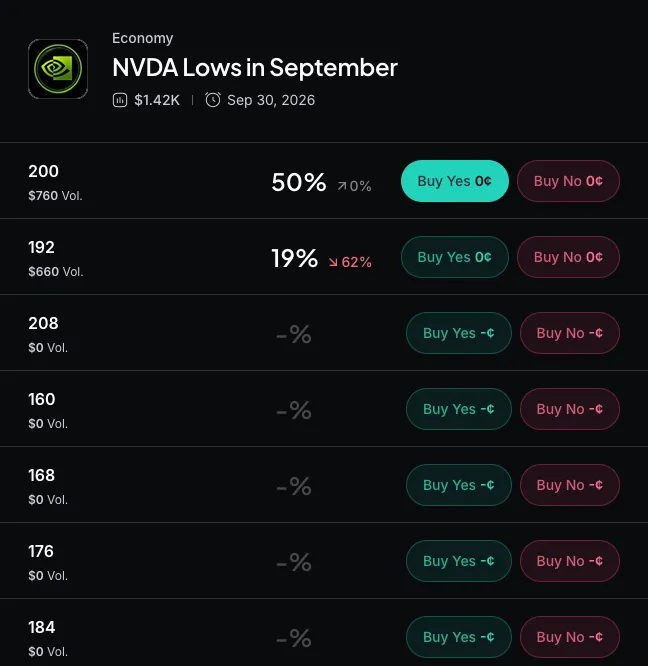This screenshot has height=666, width=648.
Task: Buy No on the 192 outcome
Action: tap(568, 257)
